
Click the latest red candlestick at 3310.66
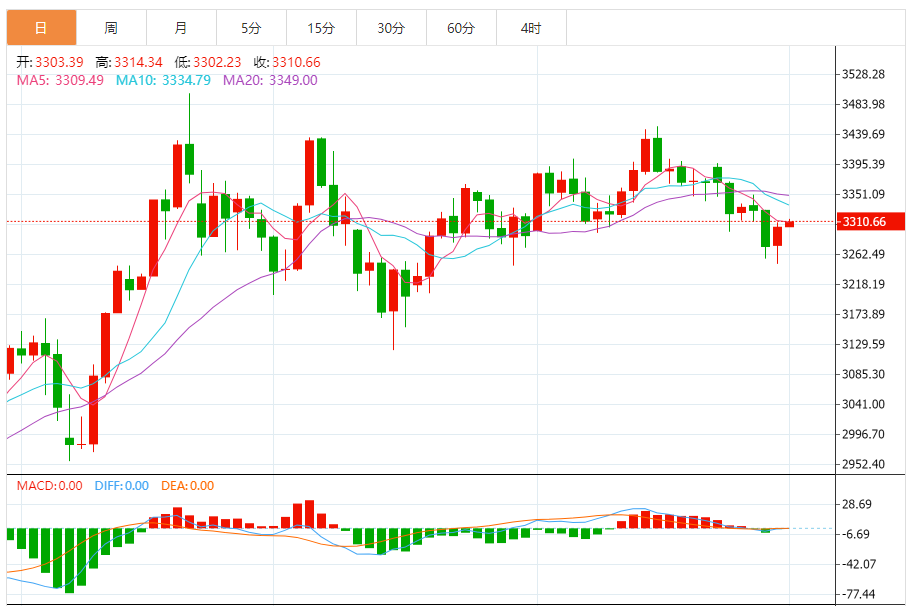(789, 223)
